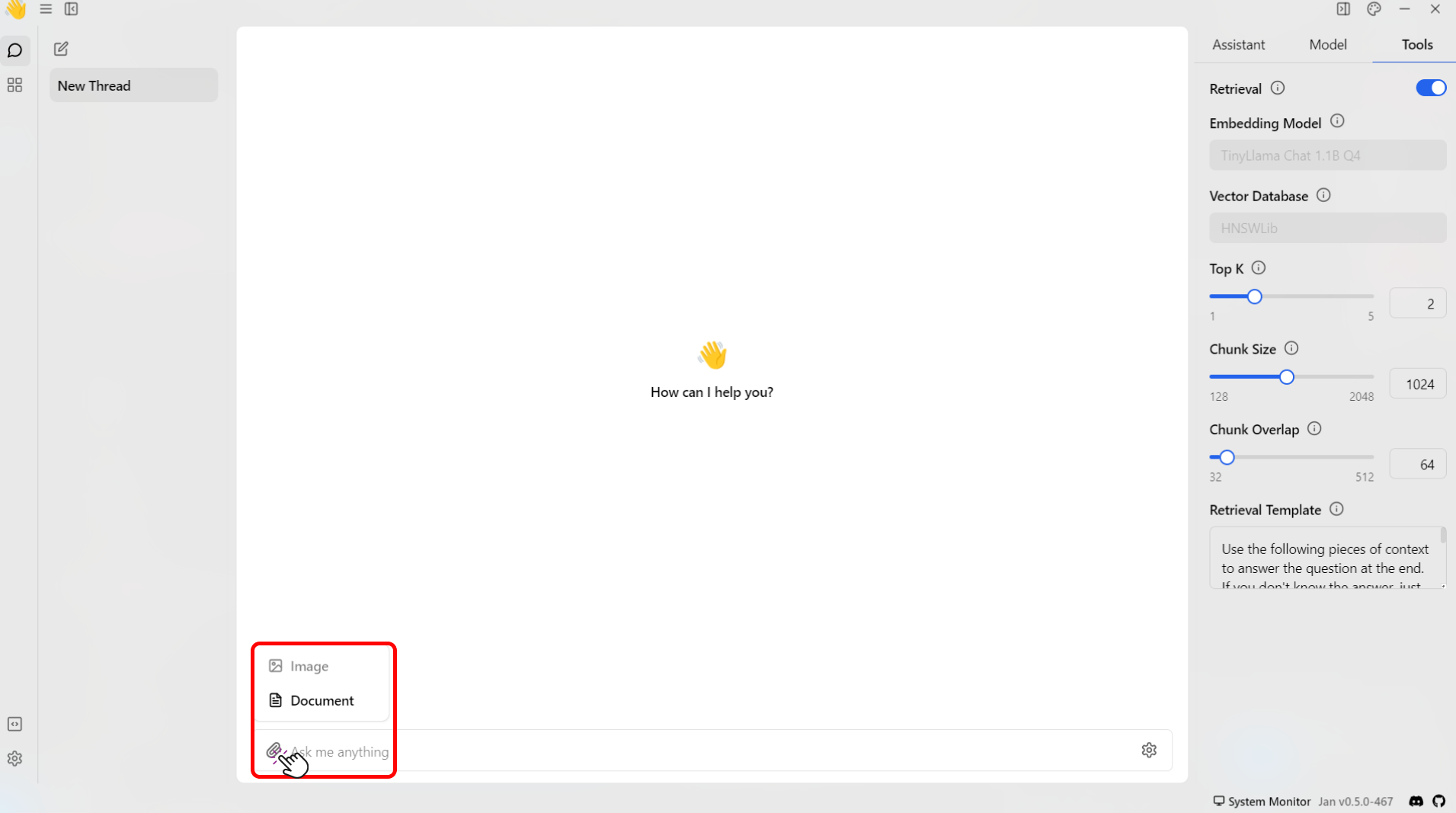The image size is (1456, 813).
Task: Minimize the Jan window
Action: [x=1404, y=9]
